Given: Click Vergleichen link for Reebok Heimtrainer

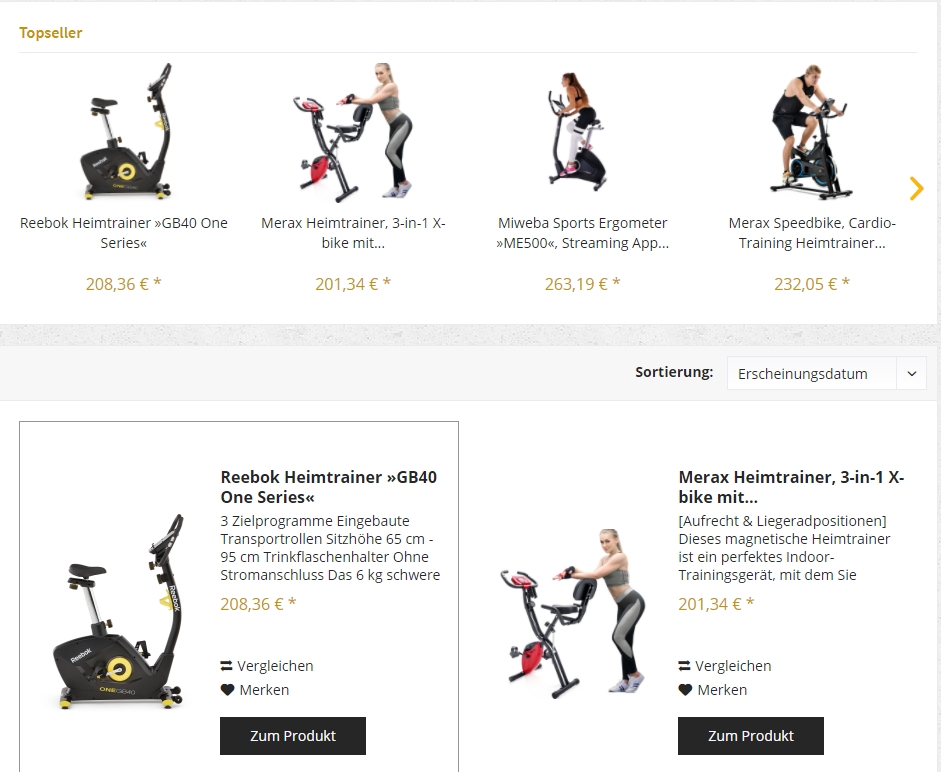Looking at the screenshot, I should 267,666.
